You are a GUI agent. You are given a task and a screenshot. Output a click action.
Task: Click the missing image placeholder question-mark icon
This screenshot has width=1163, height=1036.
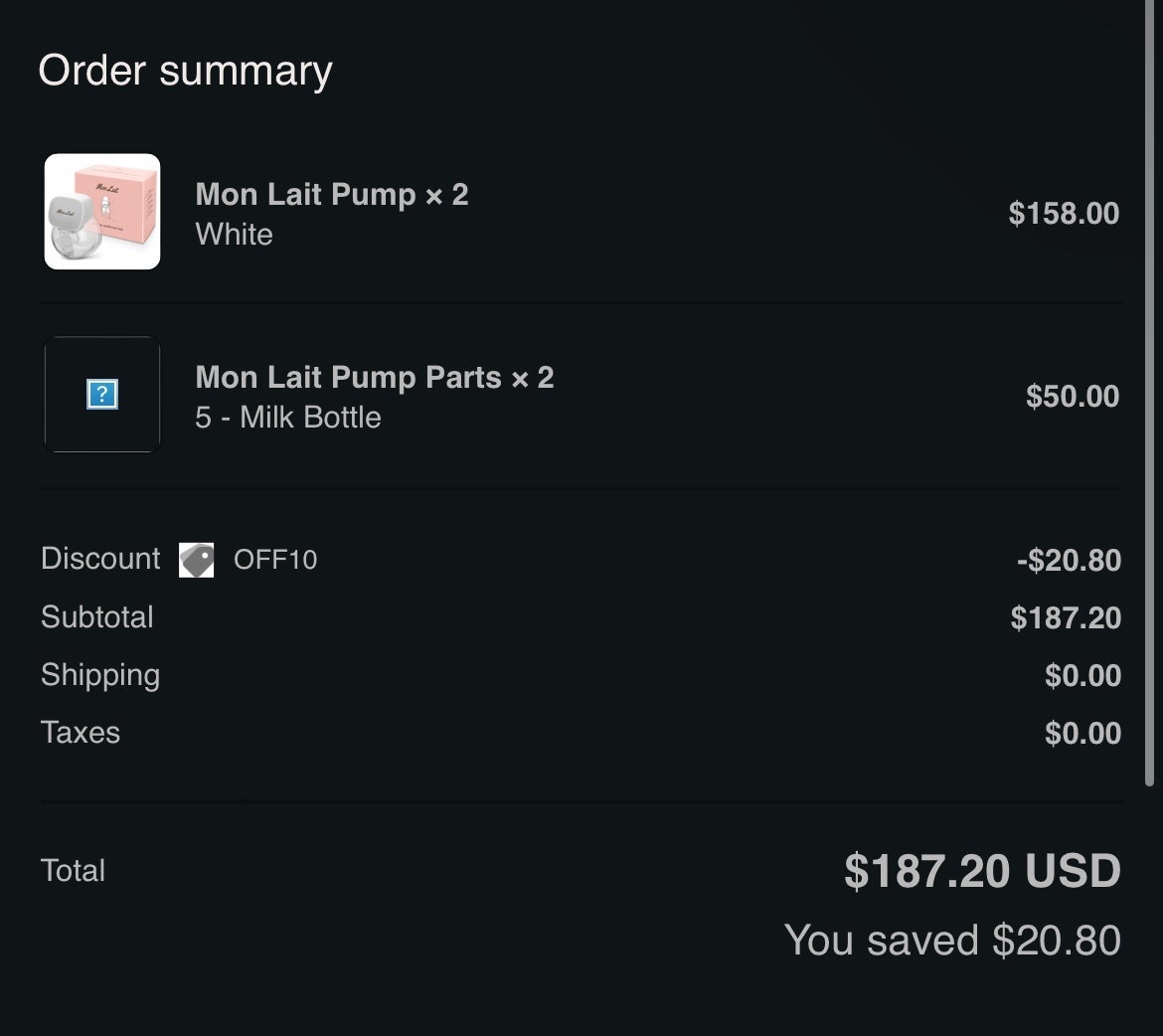[x=102, y=394]
